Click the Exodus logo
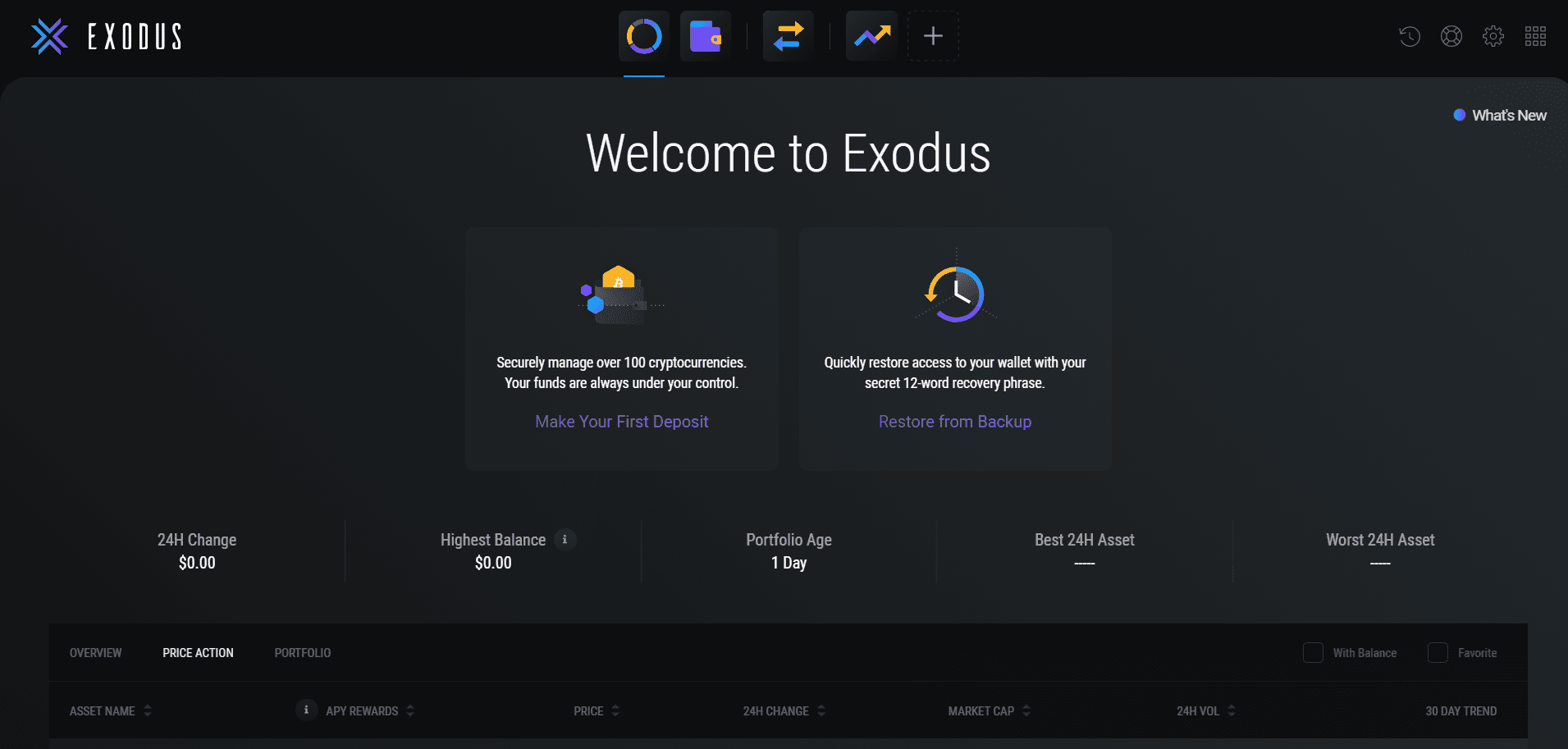The width and height of the screenshot is (1568, 749). (x=107, y=36)
